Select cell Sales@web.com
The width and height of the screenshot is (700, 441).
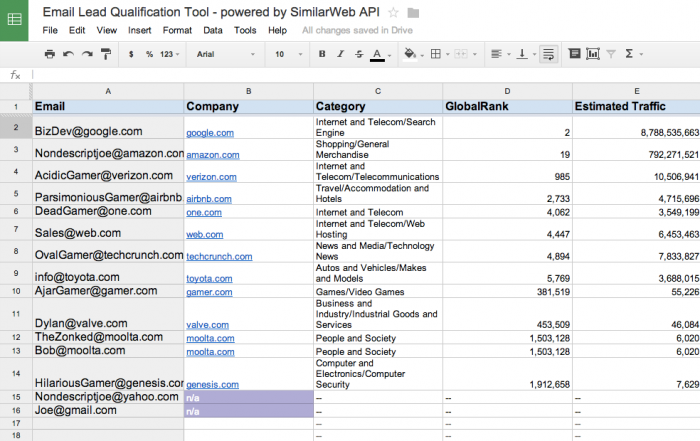[x=108, y=229]
